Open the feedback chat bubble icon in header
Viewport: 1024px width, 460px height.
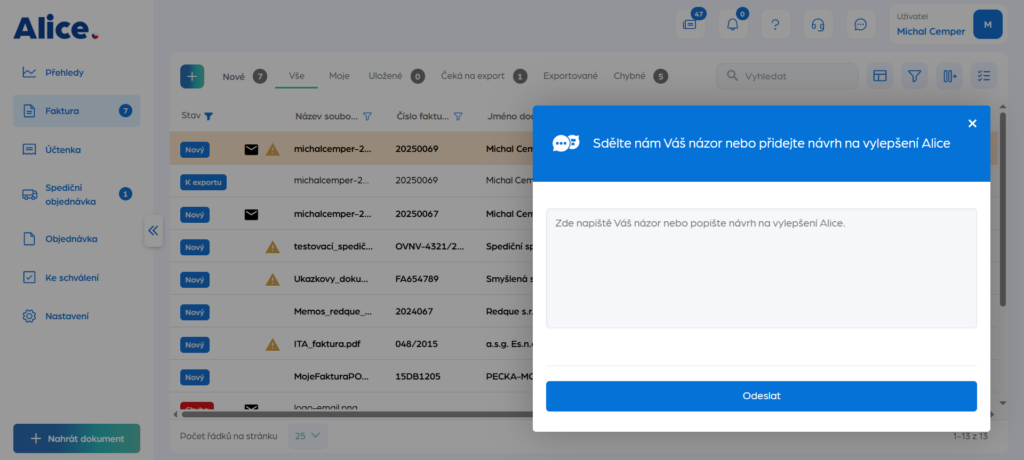click(x=861, y=24)
